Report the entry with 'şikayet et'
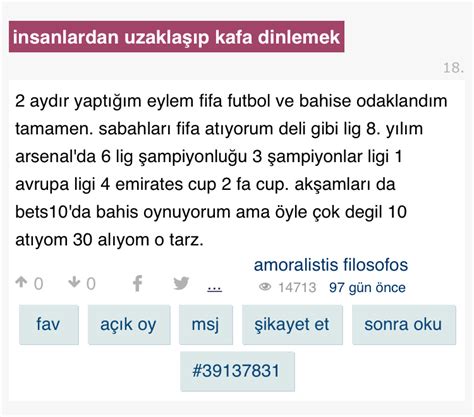Screen dimensions: 474x417 (292, 324)
